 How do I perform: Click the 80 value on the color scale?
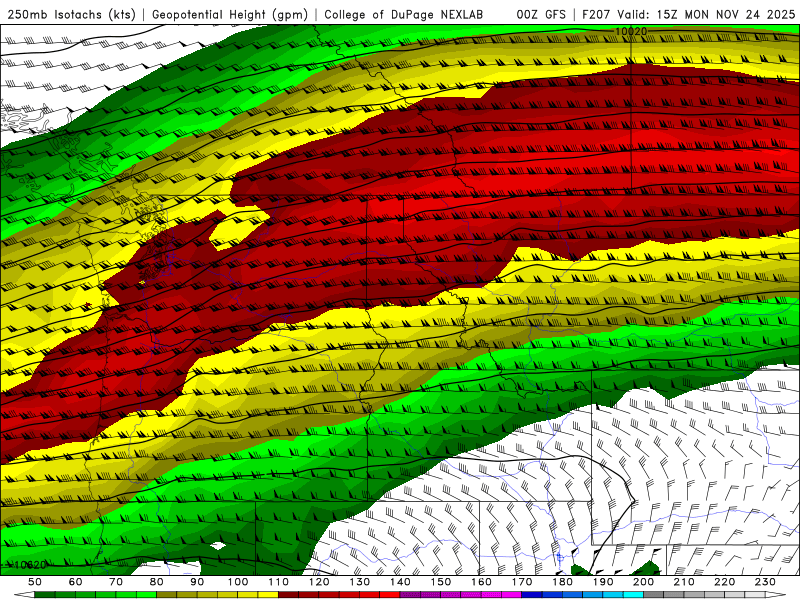point(157,582)
